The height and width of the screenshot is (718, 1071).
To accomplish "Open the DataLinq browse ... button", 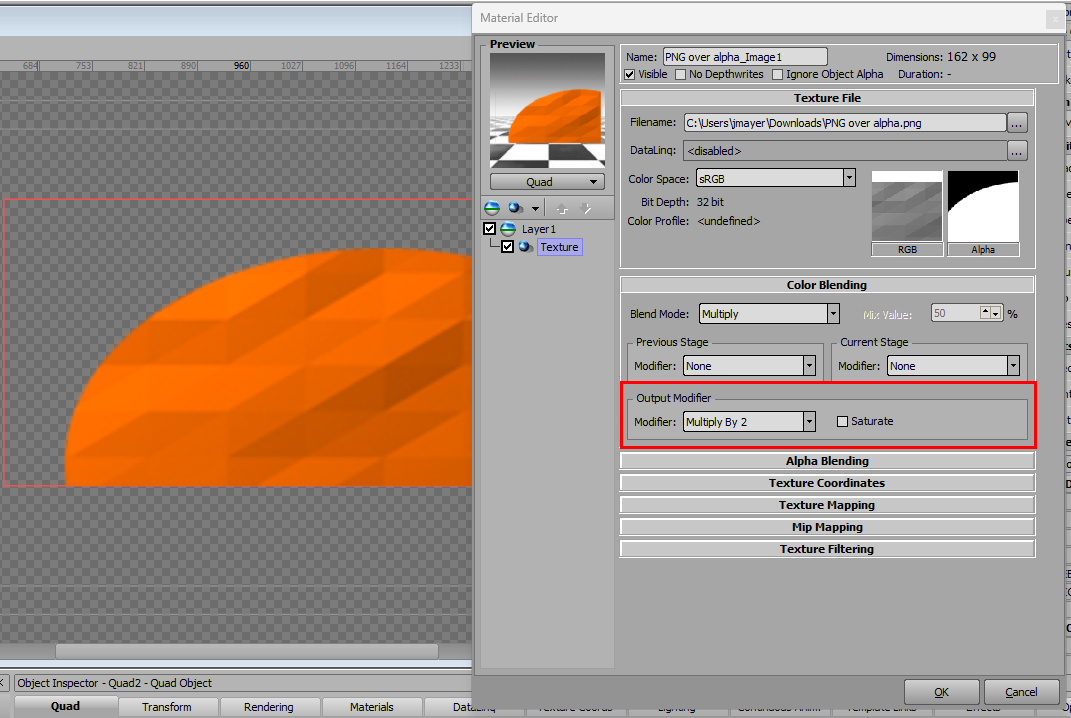I will tap(1016, 151).
